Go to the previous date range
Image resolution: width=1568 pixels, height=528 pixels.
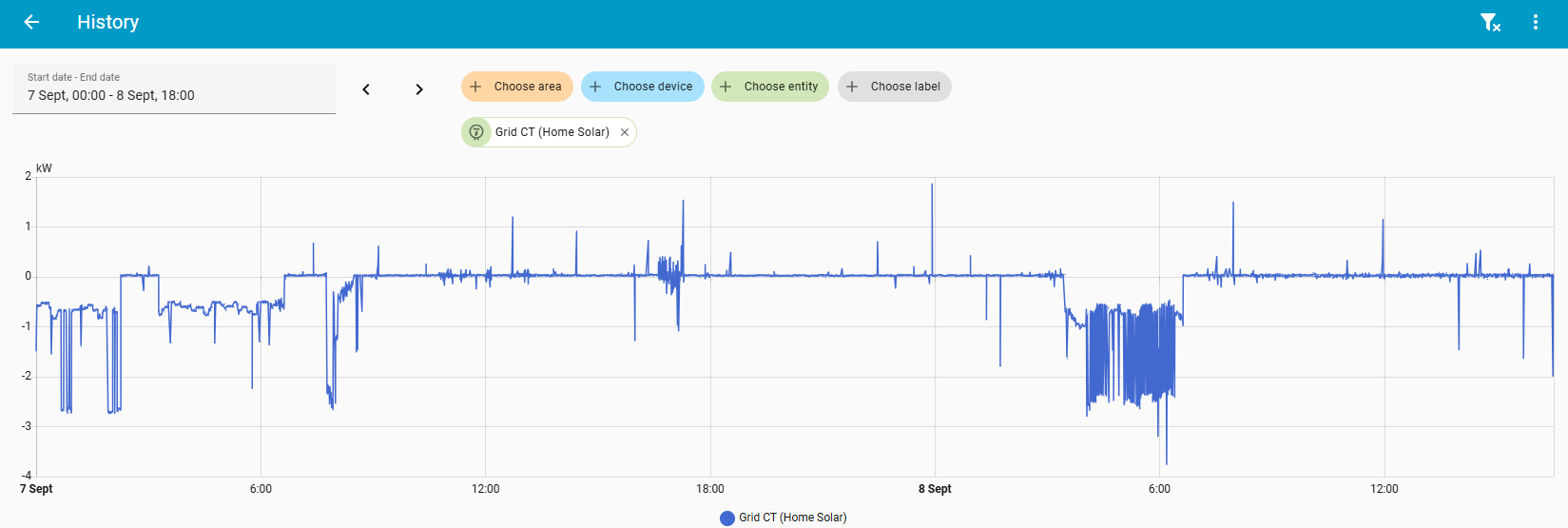pyautogui.click(x=366, y=89)
